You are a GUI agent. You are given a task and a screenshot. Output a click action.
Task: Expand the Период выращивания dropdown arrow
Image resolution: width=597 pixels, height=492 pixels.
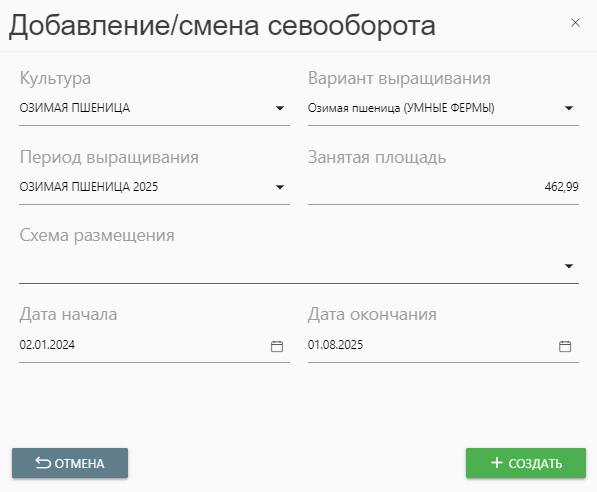point(280,187)
